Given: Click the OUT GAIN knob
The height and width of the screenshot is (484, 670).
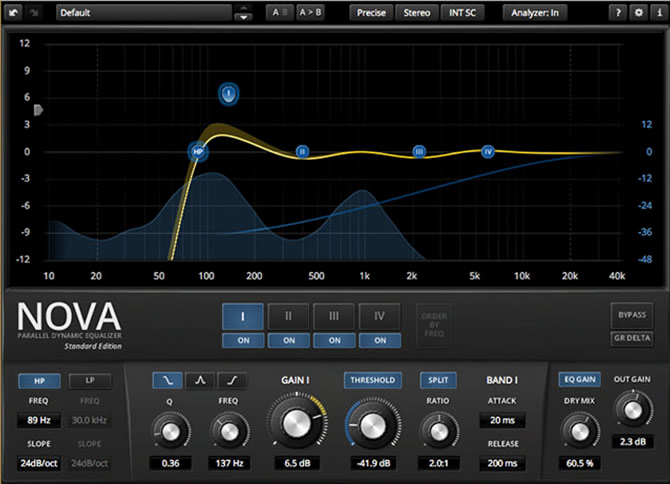Looking at the screenshot, I should pyautogui.click(x=633, y=411).
